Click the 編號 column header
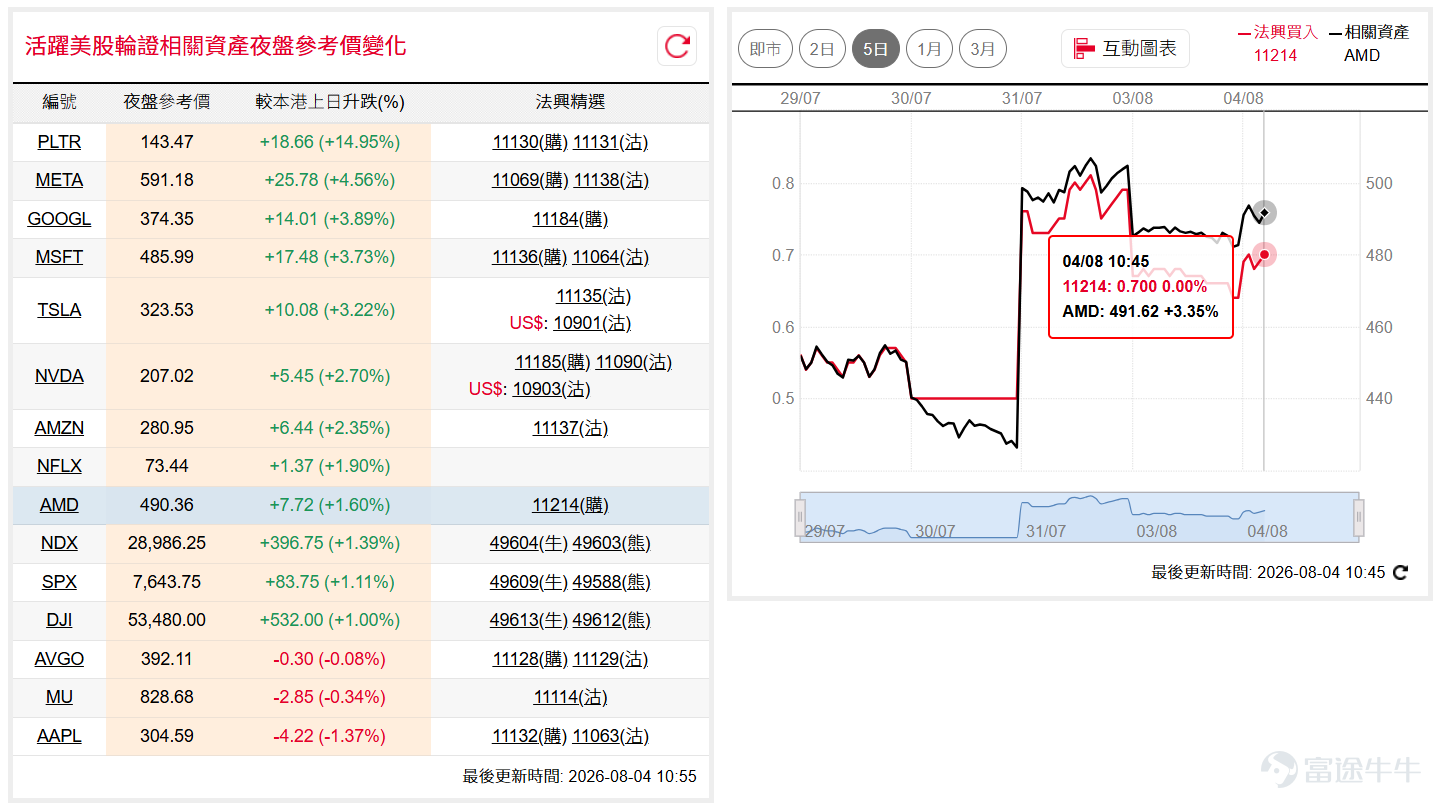Image resolution: width=1441 pixels, height=806 pixels. (x=59, y=102)
